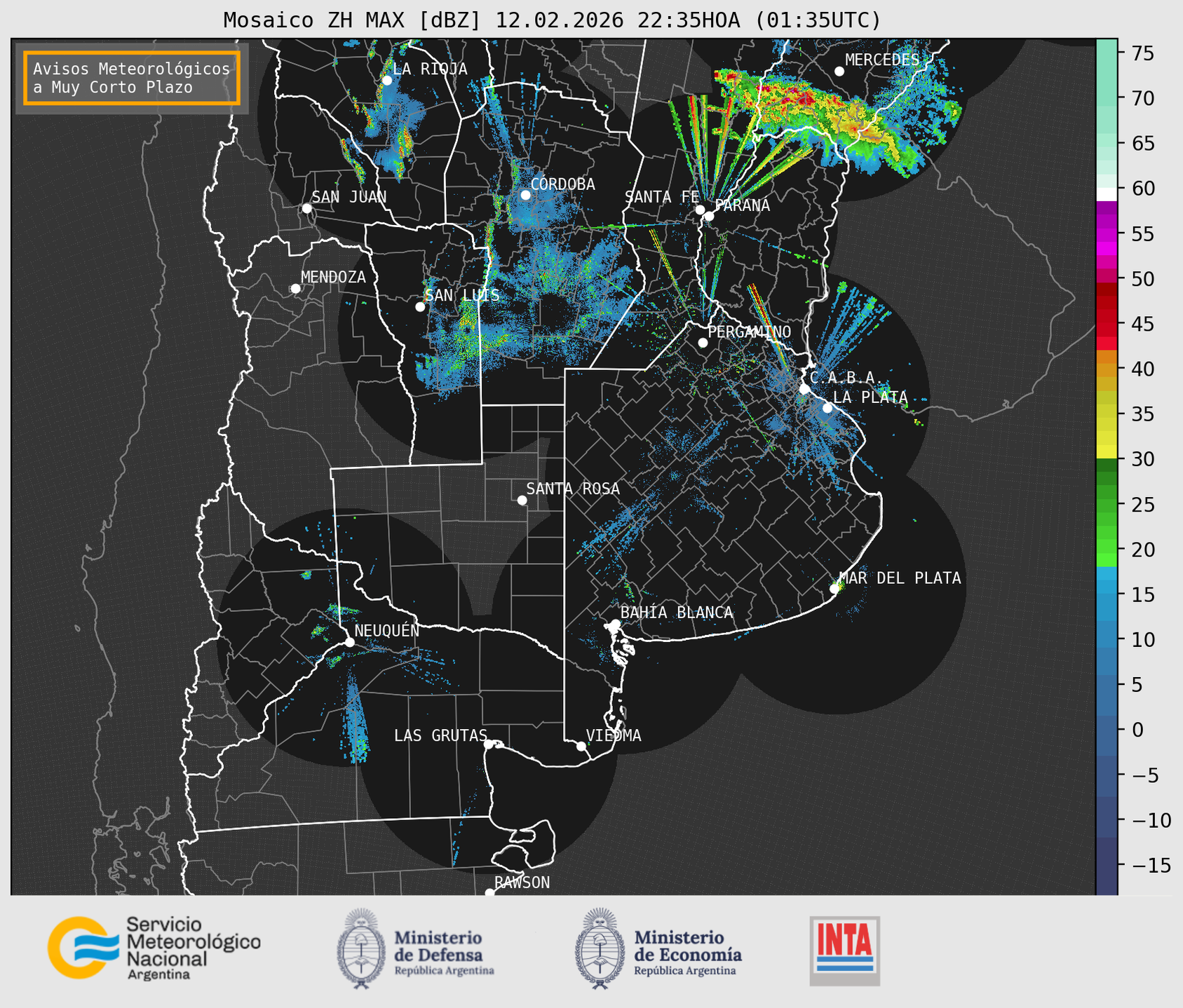Image resolution: width=1183 pixels, height=1008 pixels.
Task: Click the SANTA ROSA map label
Action: pos(573,489)
